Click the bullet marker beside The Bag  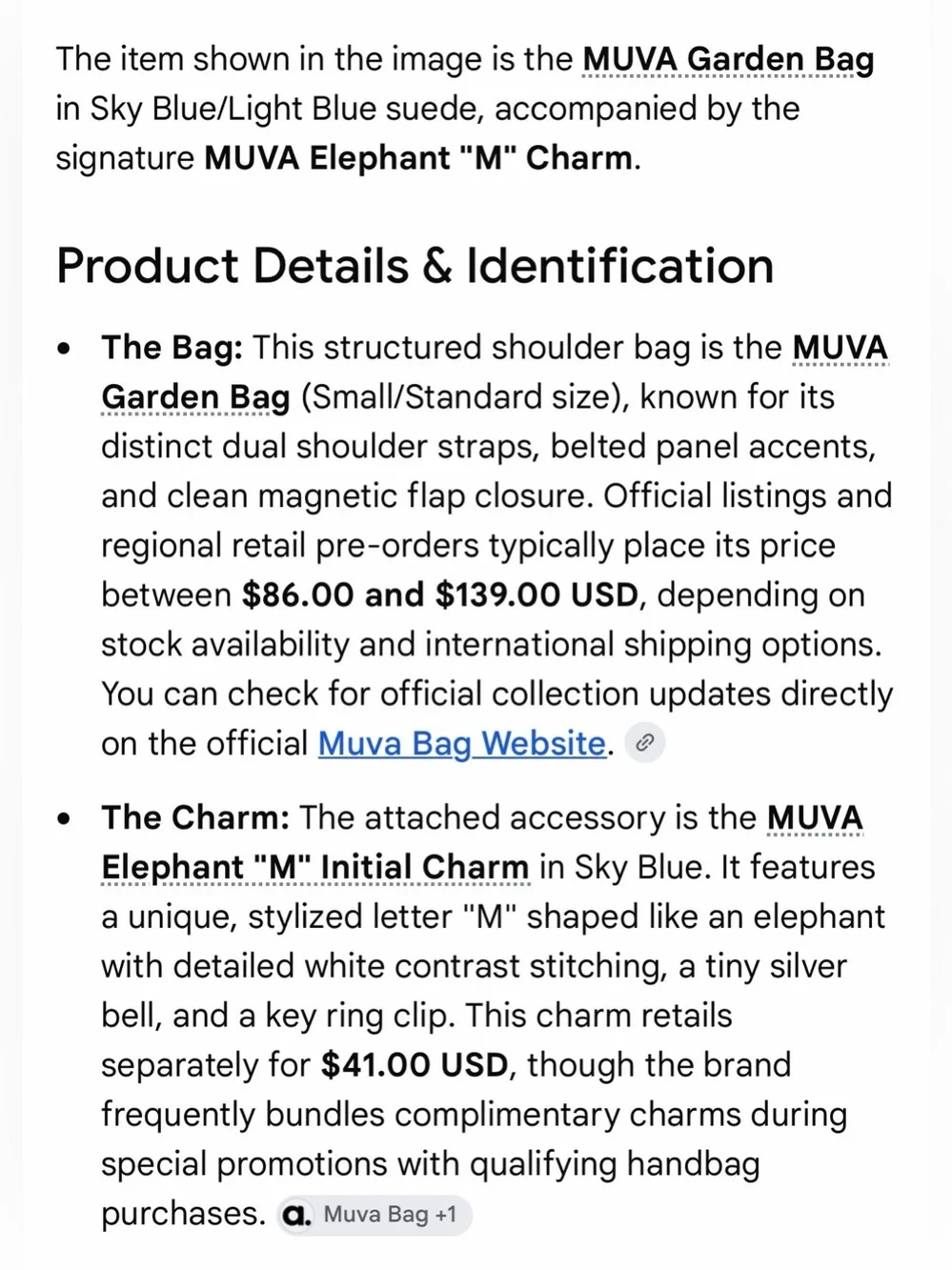click(64, 349)
